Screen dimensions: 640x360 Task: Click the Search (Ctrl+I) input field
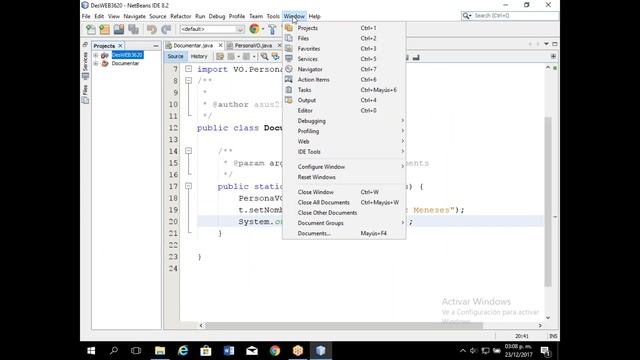coord(515,16)
